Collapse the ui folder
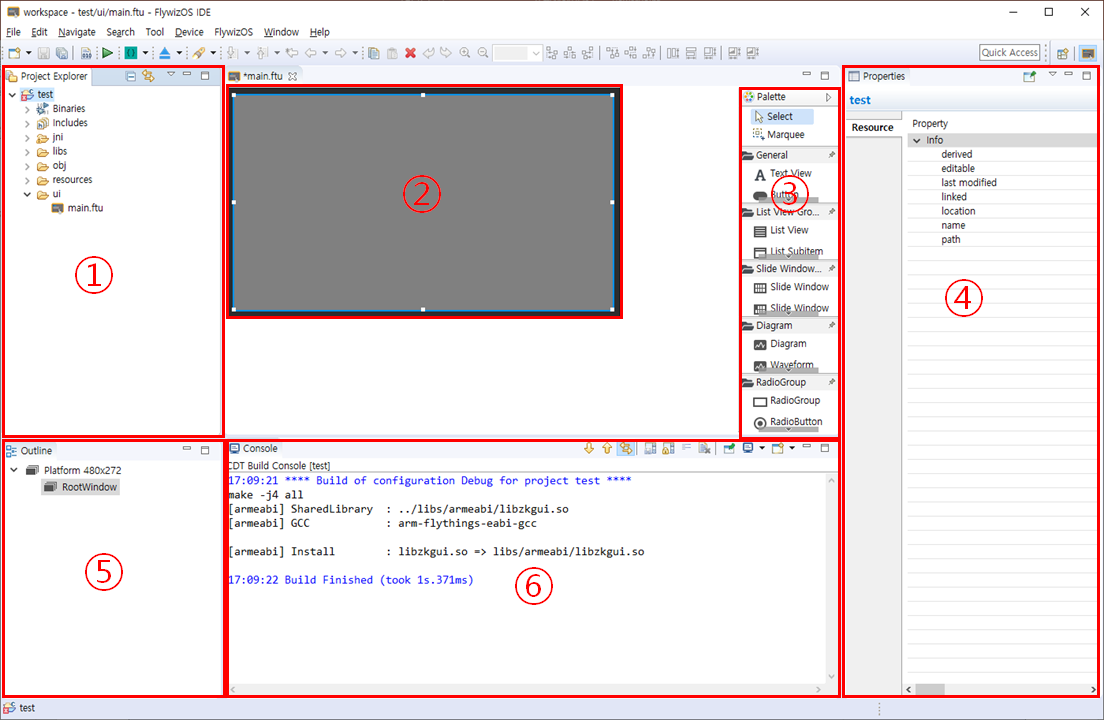 [x=27, y=194]
